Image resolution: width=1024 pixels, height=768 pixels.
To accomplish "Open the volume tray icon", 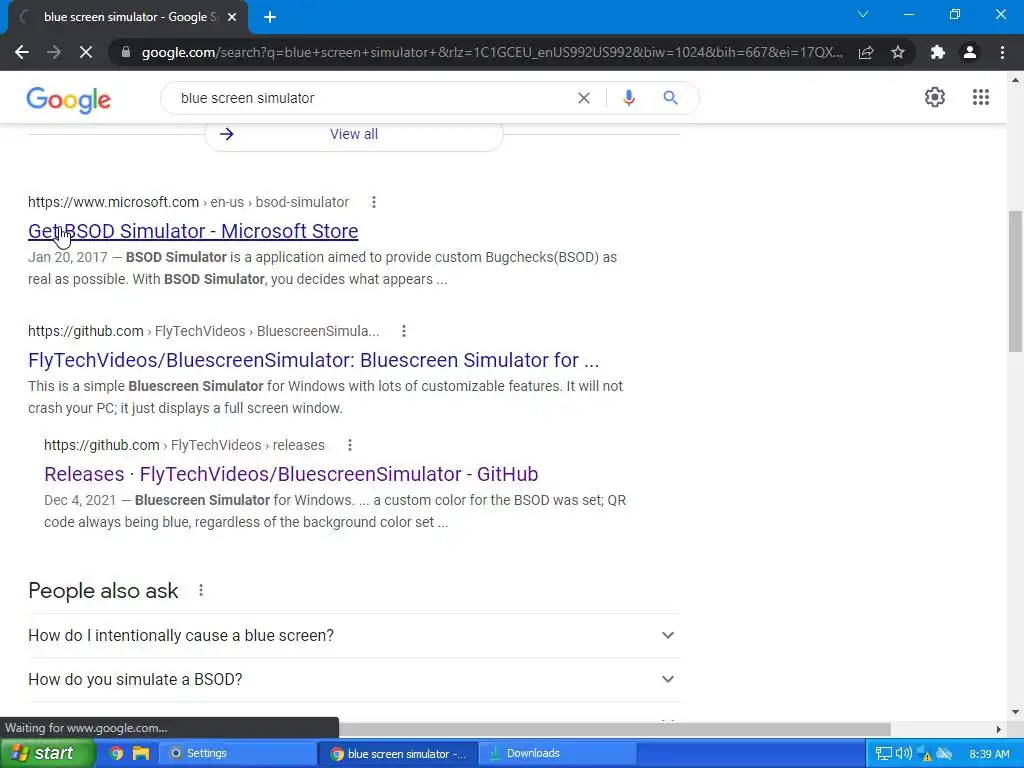I will 904,753.
